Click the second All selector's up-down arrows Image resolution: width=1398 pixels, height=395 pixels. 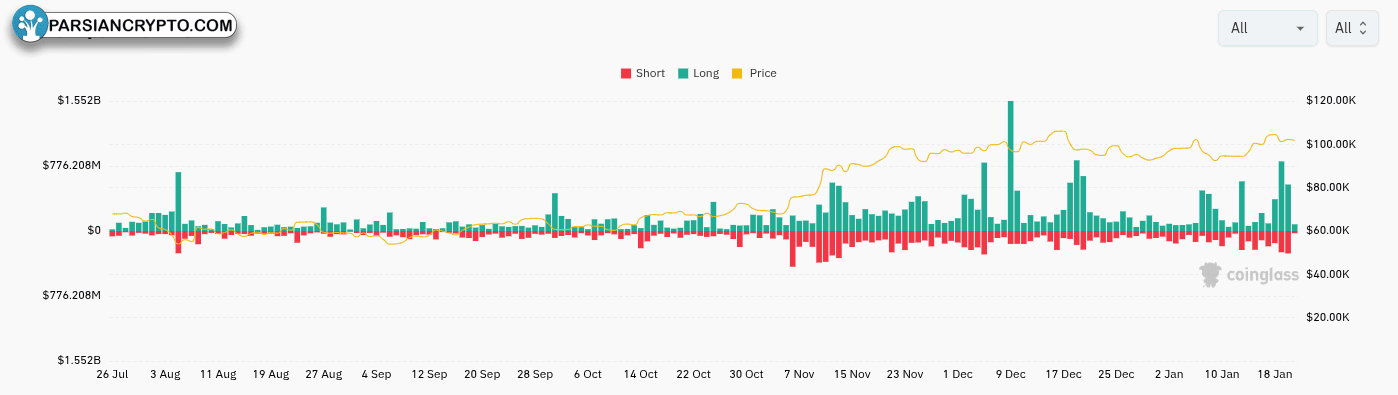pos(1362,28)
